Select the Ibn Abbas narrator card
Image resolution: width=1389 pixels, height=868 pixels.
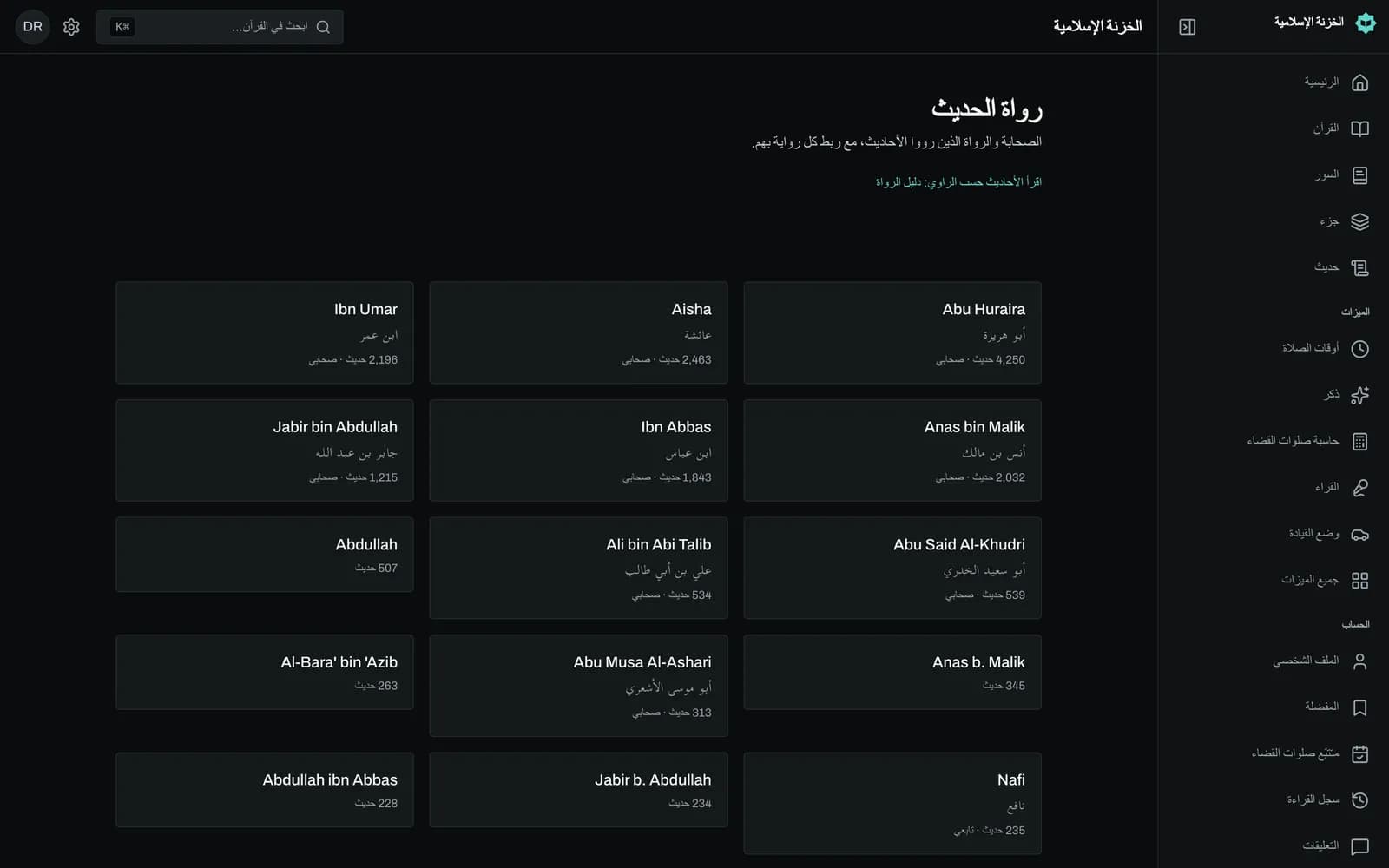point(578,450)
